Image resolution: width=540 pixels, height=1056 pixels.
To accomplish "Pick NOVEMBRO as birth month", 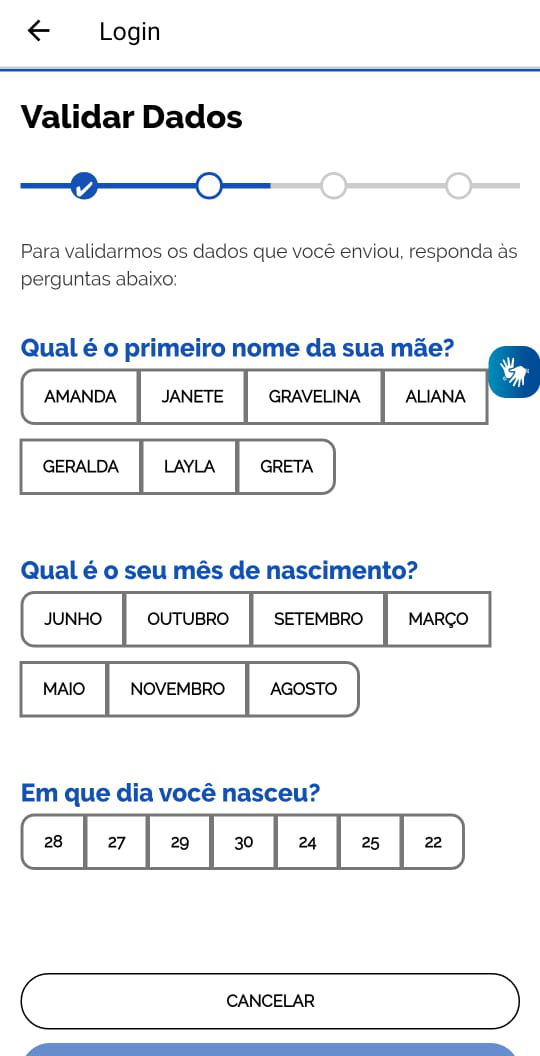I will point(178,689).
